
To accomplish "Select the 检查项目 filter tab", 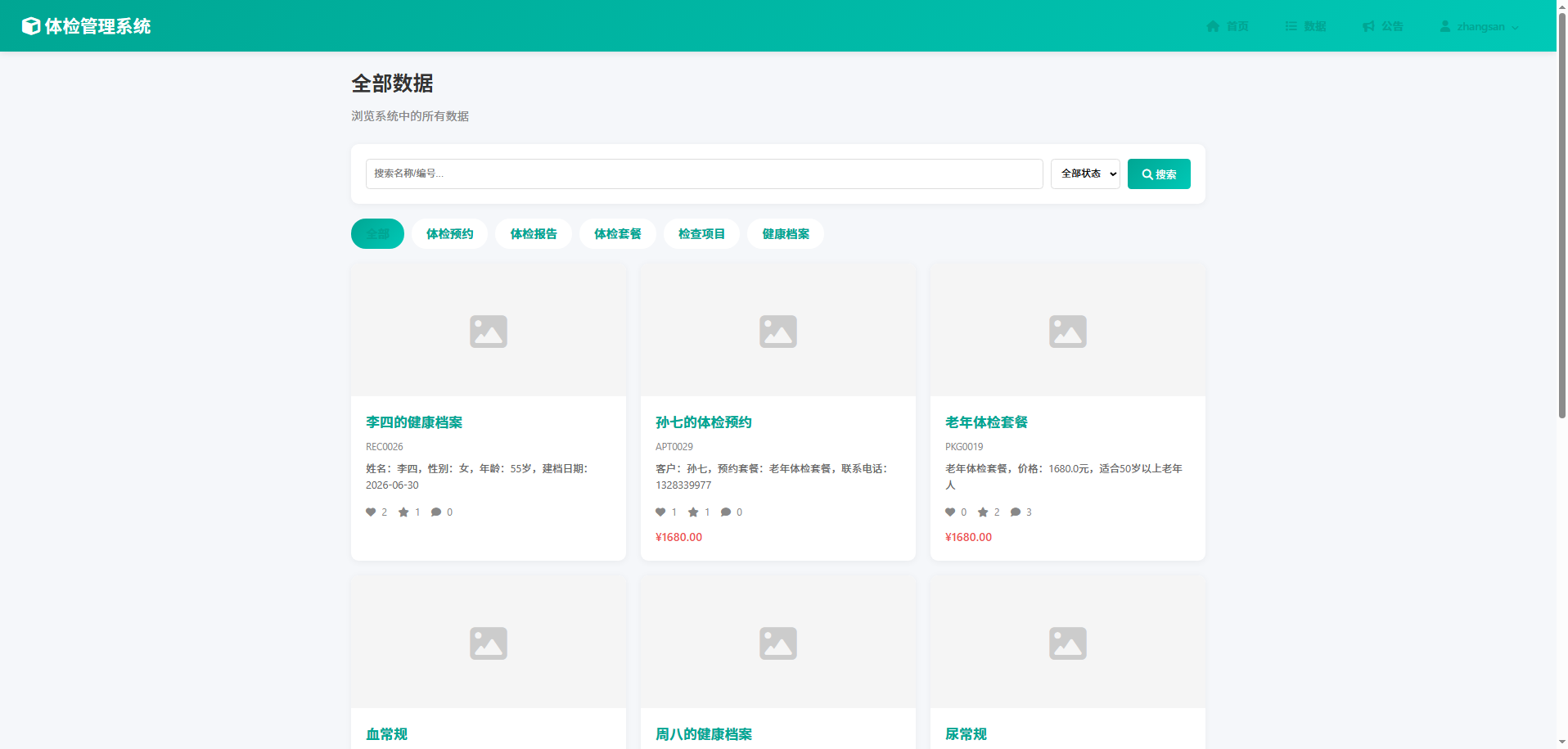I will (701, 233).
